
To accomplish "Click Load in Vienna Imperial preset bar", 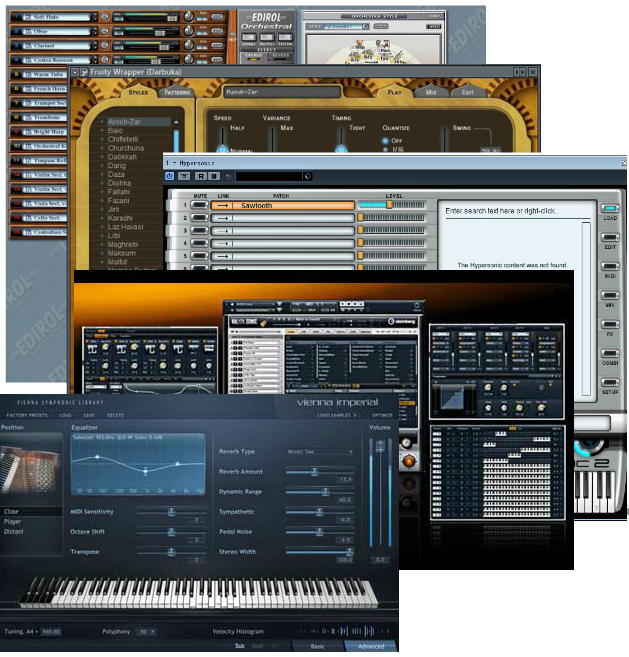I will 65,415.
